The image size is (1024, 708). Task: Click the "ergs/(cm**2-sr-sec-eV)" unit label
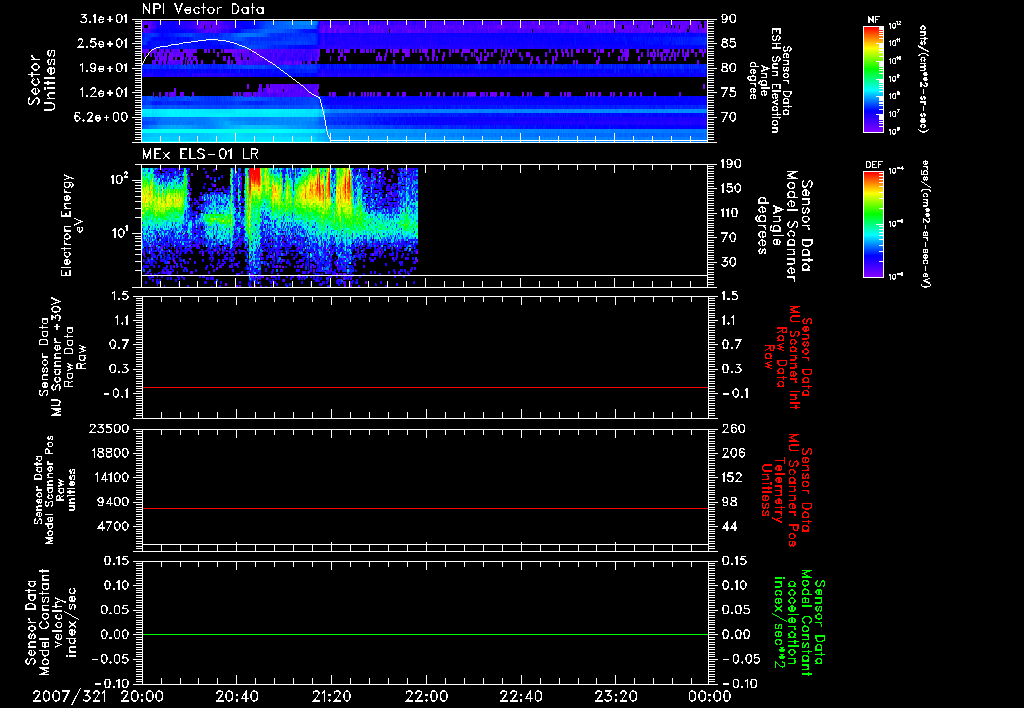[x=925, y=225]
